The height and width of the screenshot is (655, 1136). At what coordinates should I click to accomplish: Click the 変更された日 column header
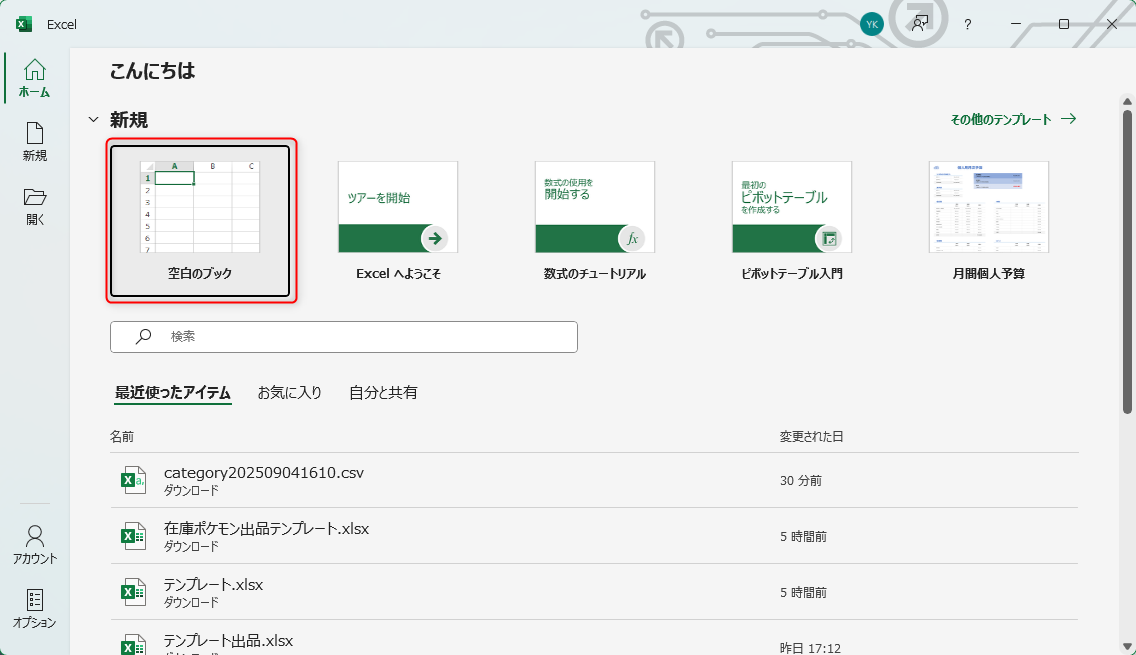[x=811, y=436]
